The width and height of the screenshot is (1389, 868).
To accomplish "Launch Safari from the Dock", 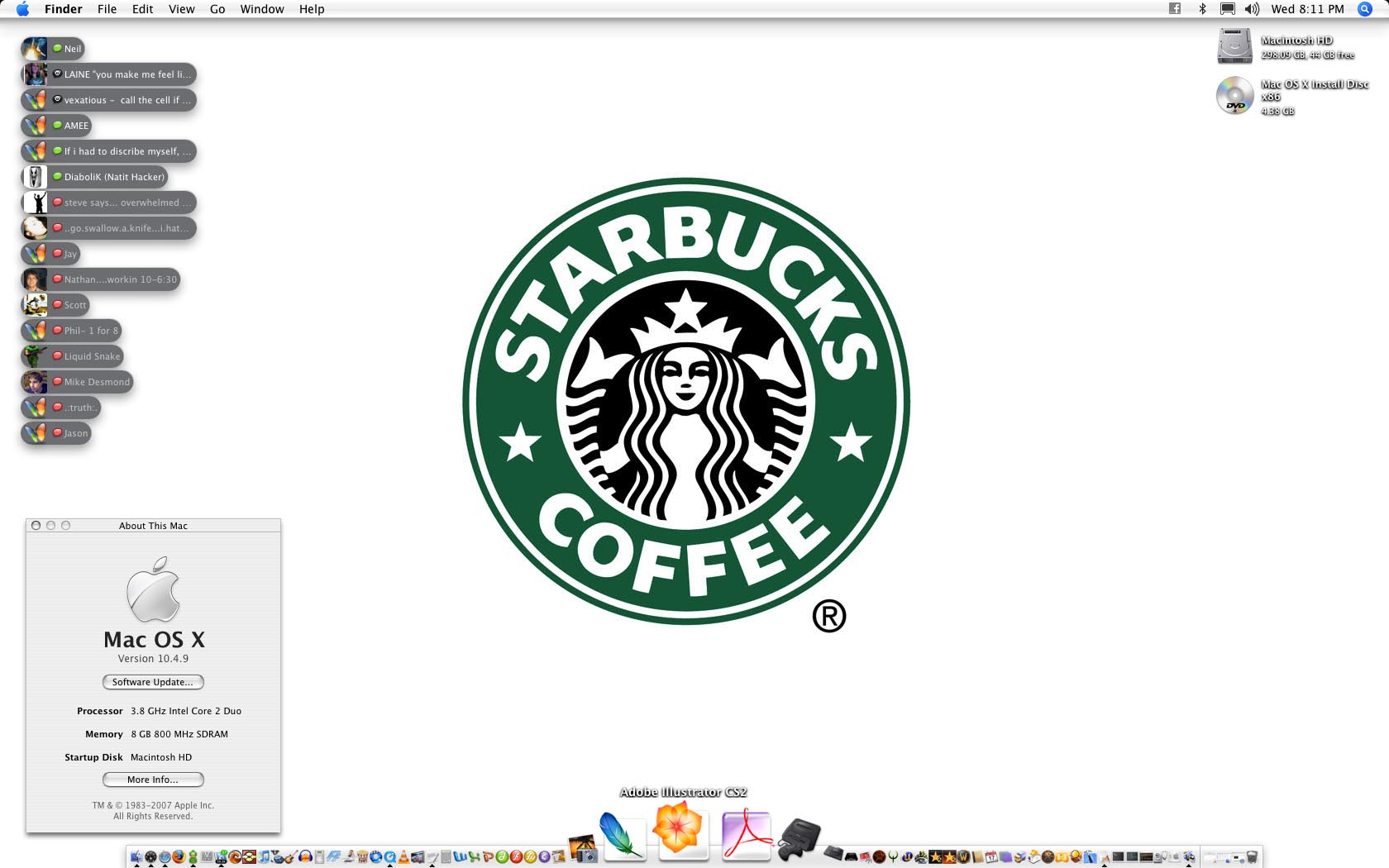I will (165, 857).
